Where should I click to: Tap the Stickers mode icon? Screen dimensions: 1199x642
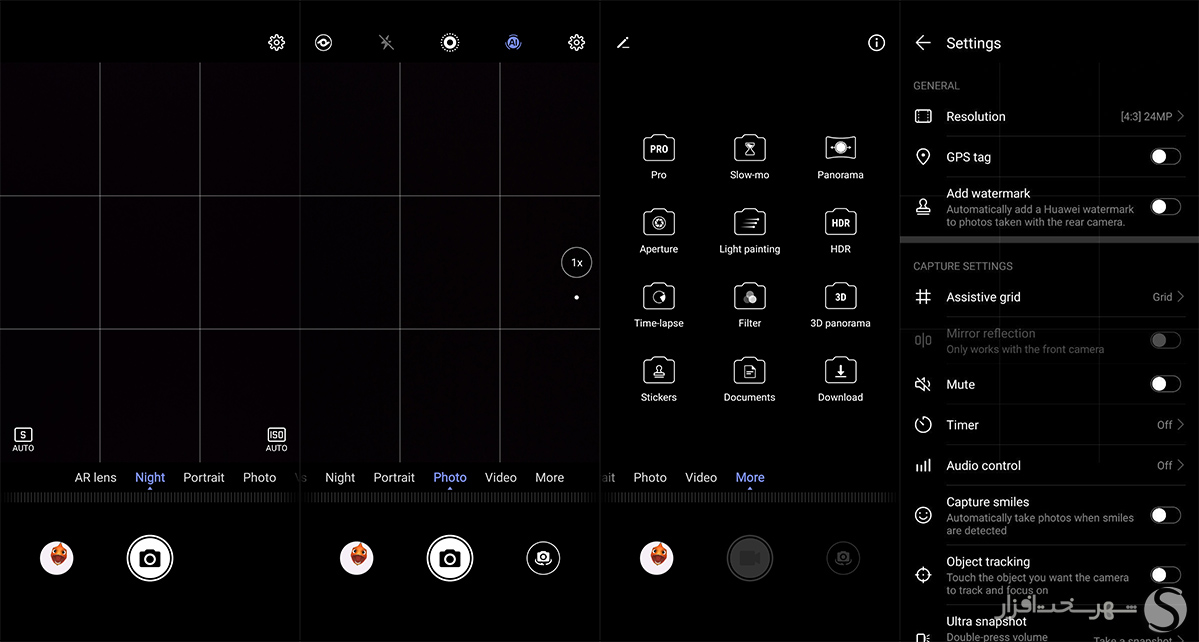click(x=658, y=372)
